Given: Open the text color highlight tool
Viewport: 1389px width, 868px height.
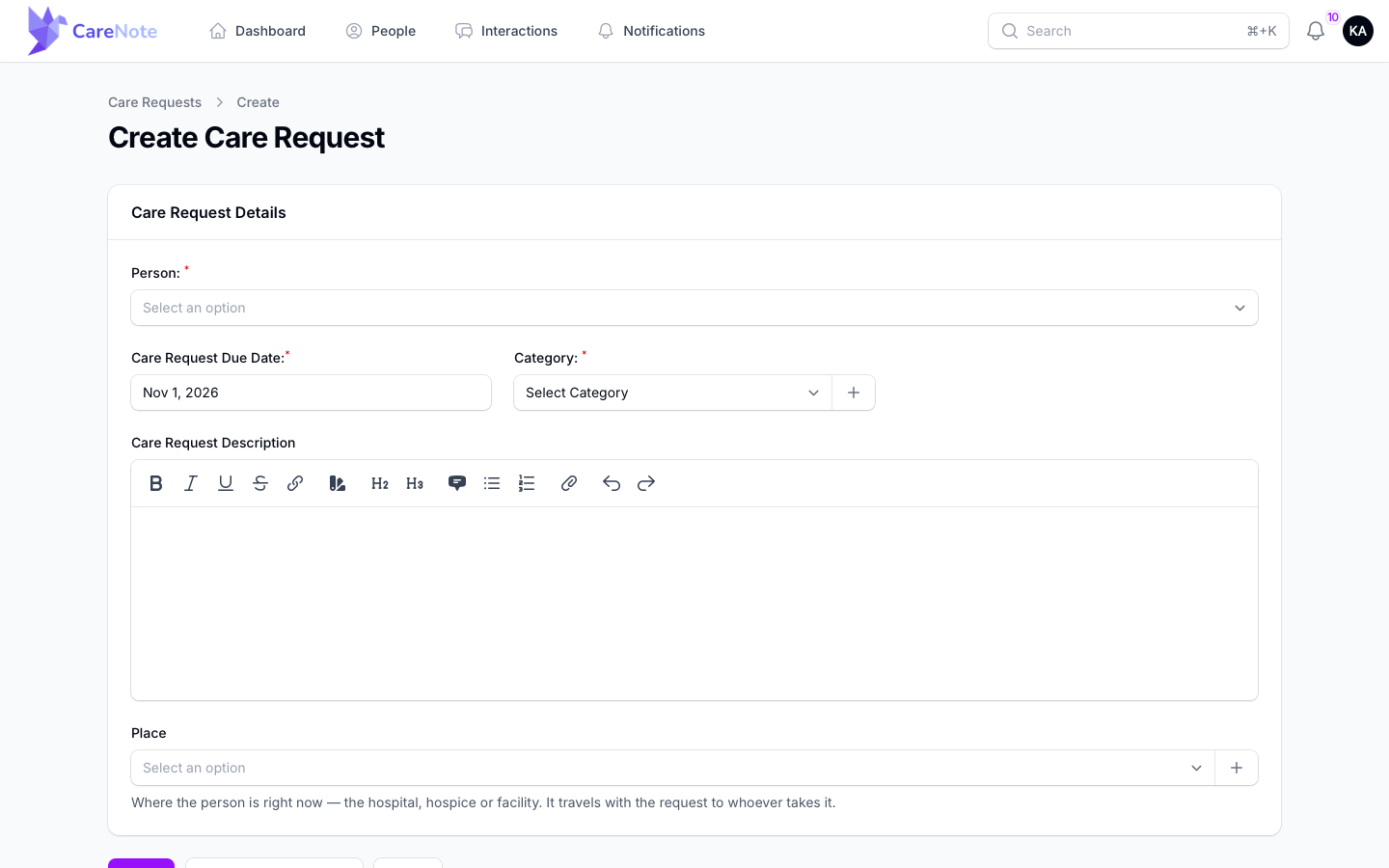Looking at the screenshot, I should 338,483.
